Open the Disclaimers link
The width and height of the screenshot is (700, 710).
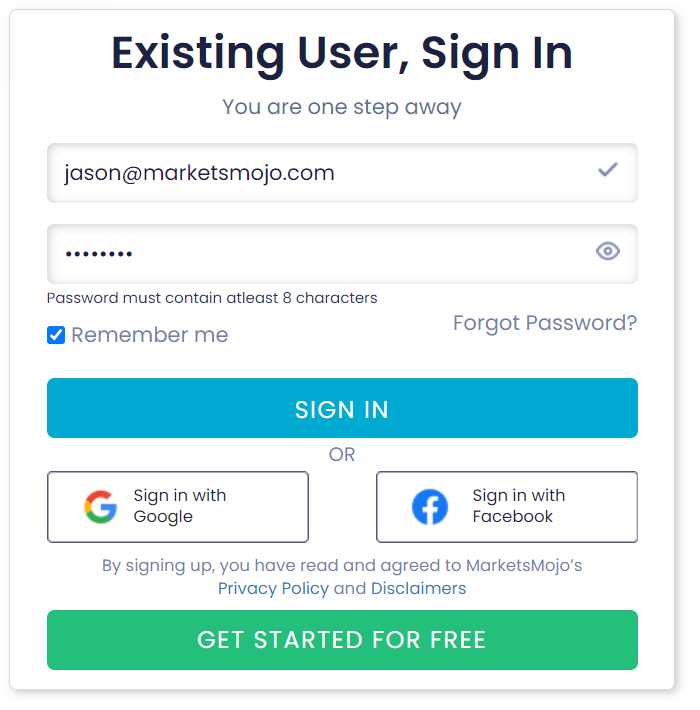[x=418, y=588]
